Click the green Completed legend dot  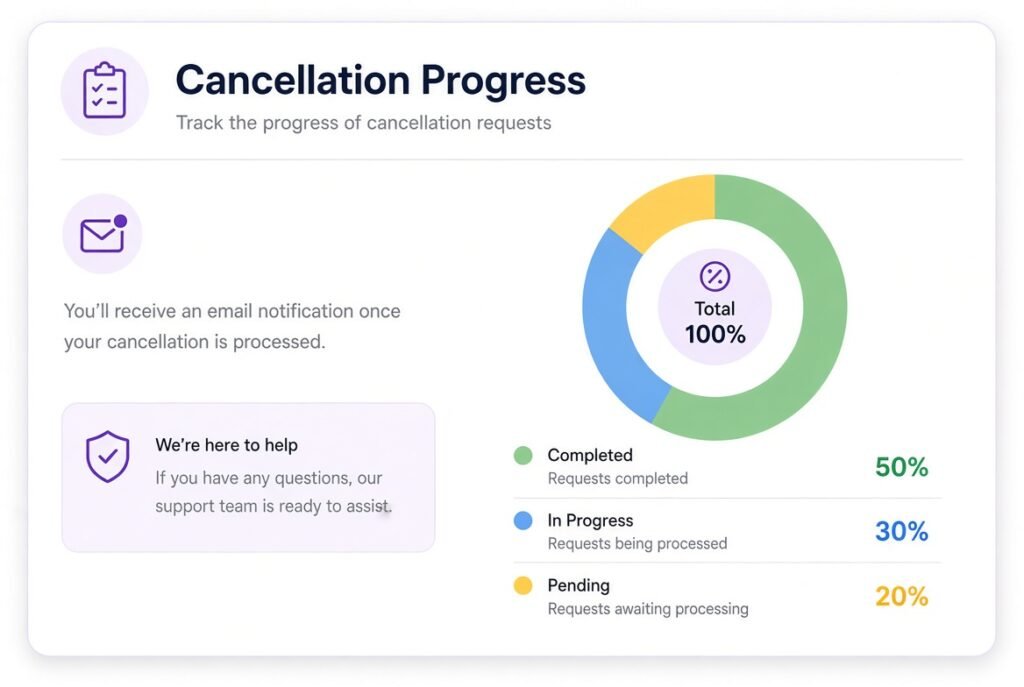tap(523, 455)
